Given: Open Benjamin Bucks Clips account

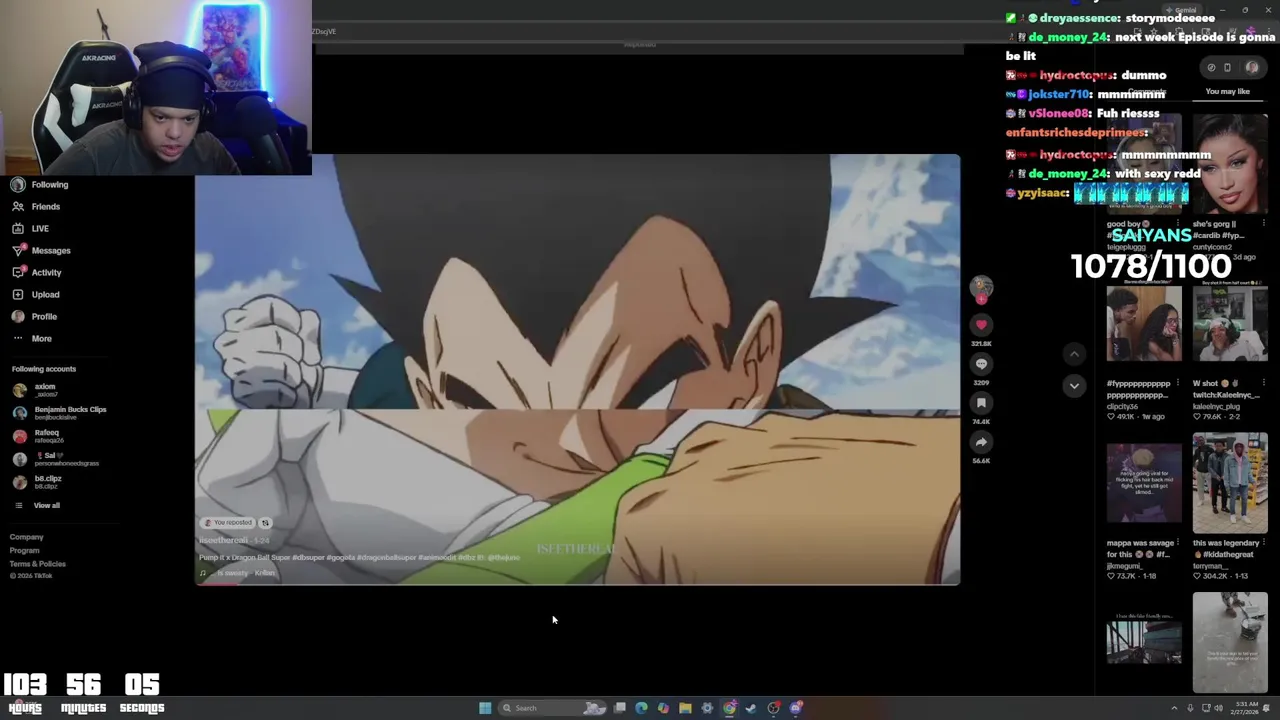Looking at the screenshot, I should click(x=60, y=412).
